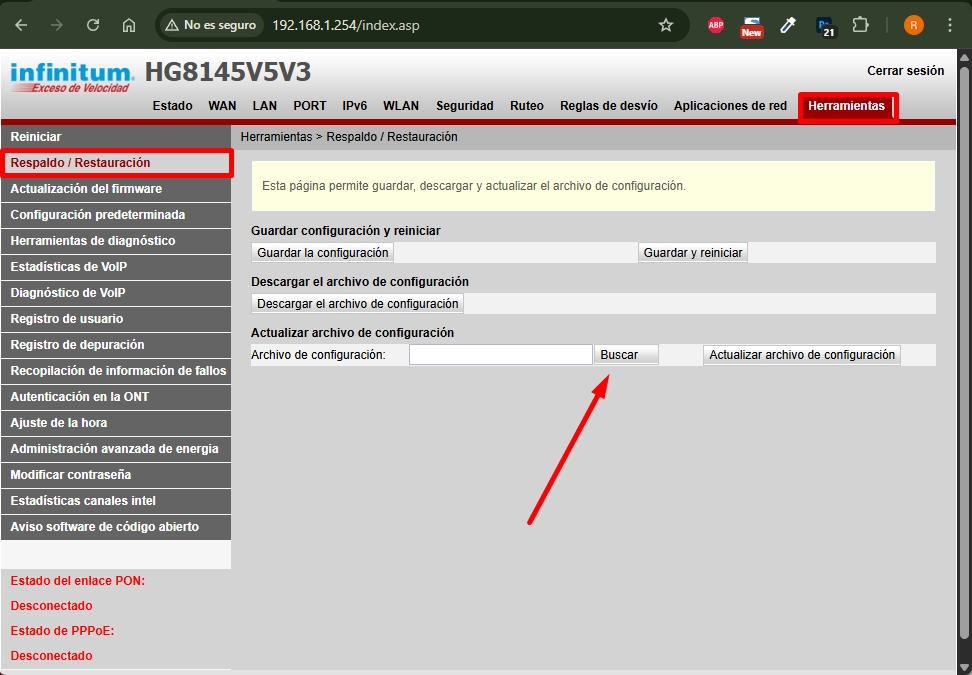Switch to the WLAN tab

pos(400,105)
